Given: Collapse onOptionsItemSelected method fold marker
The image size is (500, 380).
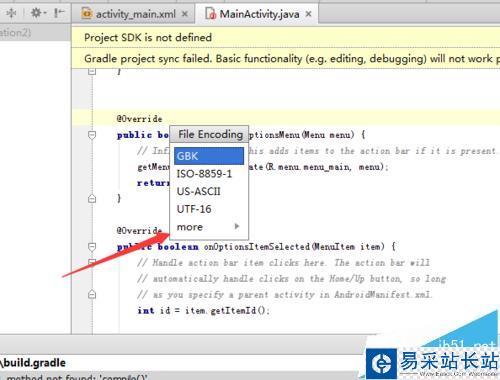Looking at the screenshot, I should click(92, 247).
